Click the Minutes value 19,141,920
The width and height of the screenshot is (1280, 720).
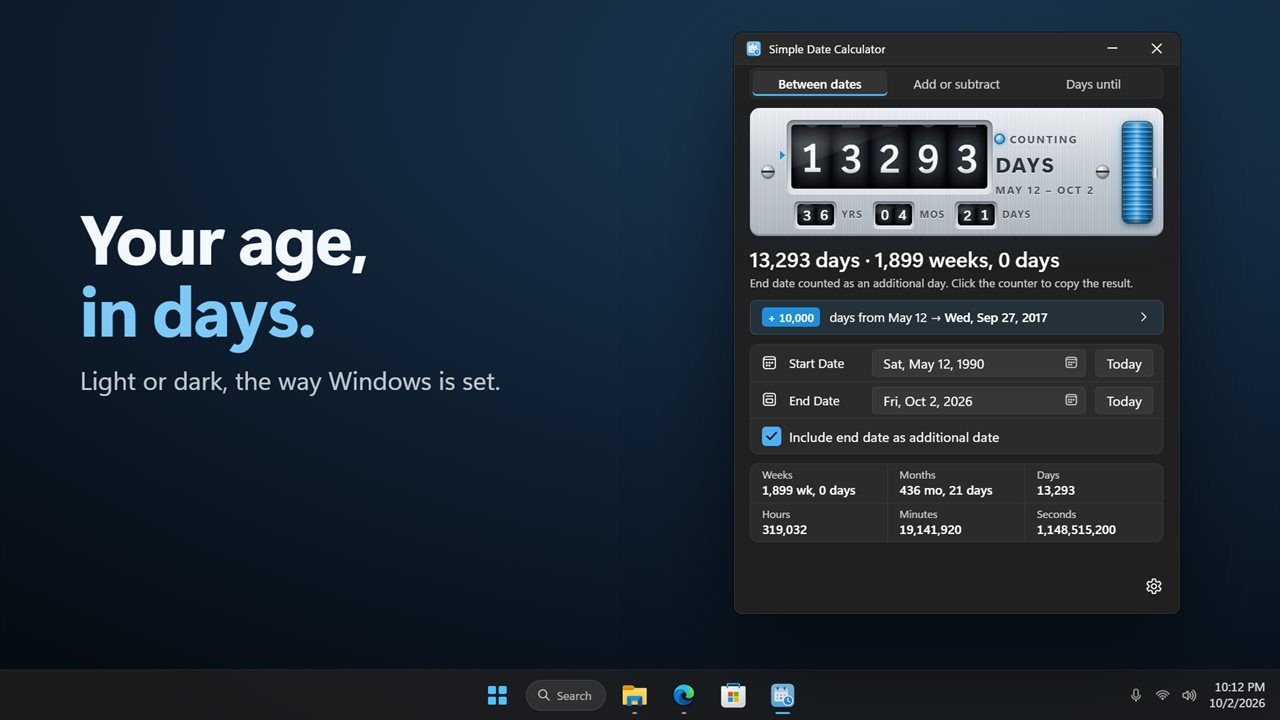[x=930, y=529]
